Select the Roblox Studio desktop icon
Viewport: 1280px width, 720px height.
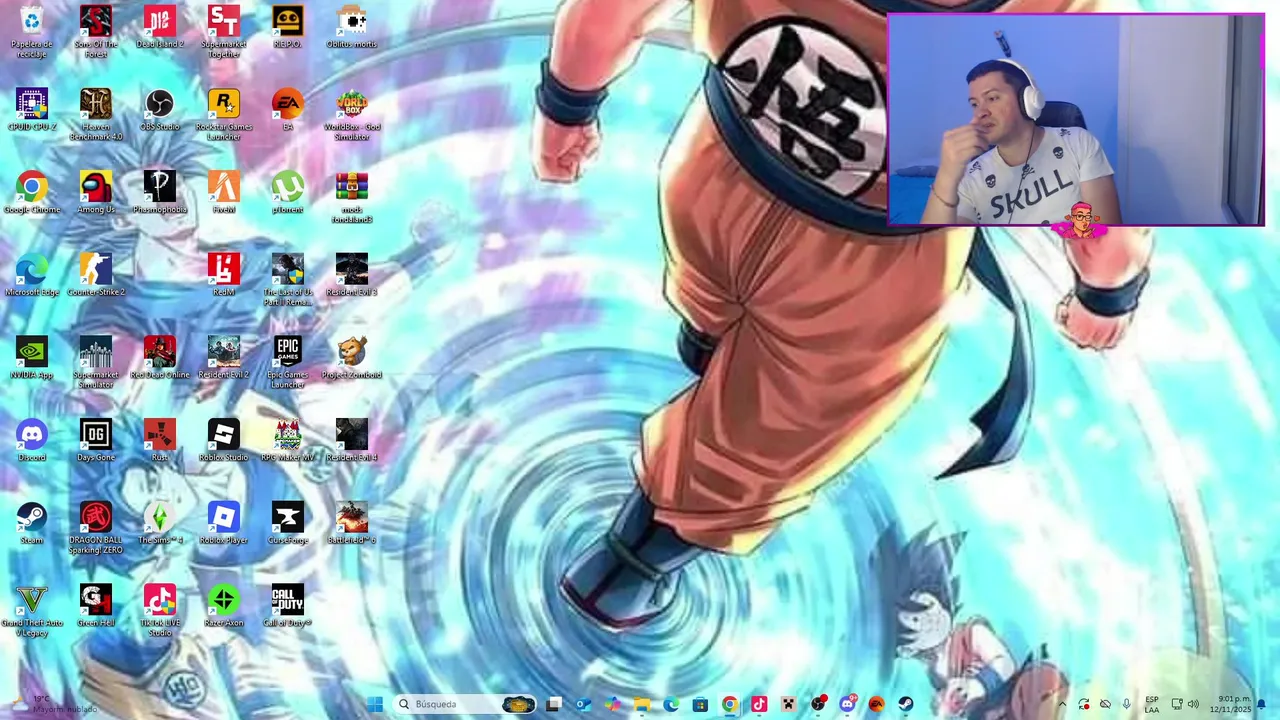224,441
